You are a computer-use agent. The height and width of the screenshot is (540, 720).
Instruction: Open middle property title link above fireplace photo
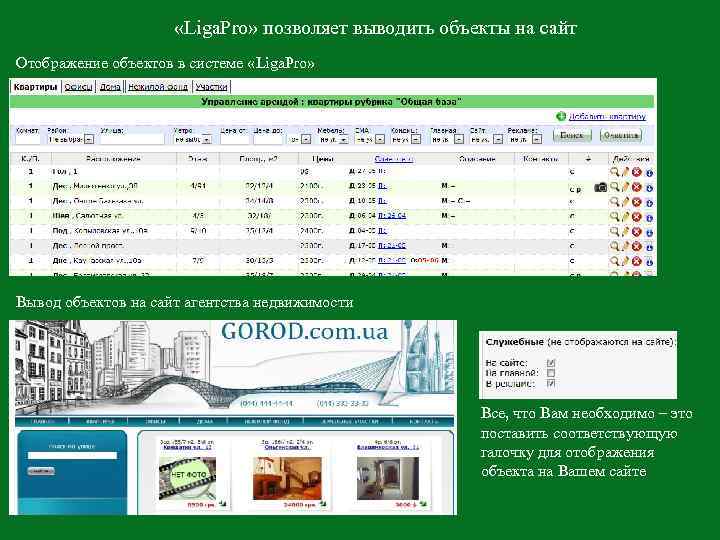[x=287, y=447]
